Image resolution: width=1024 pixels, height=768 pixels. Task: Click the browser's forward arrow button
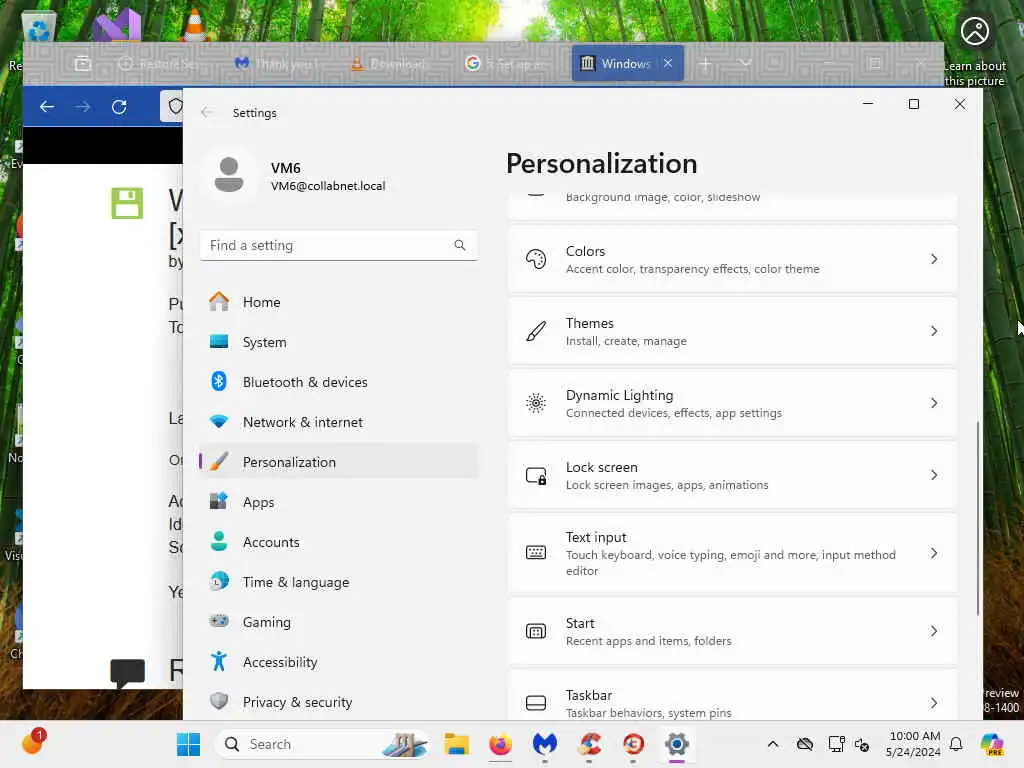pyautogui.click(x=83, y=106)
